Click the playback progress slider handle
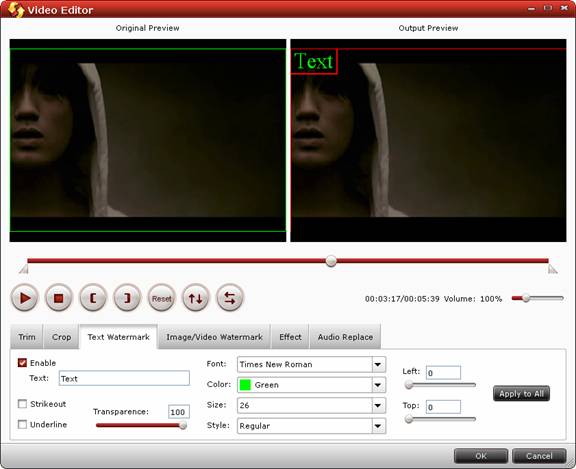 point(331,261)
